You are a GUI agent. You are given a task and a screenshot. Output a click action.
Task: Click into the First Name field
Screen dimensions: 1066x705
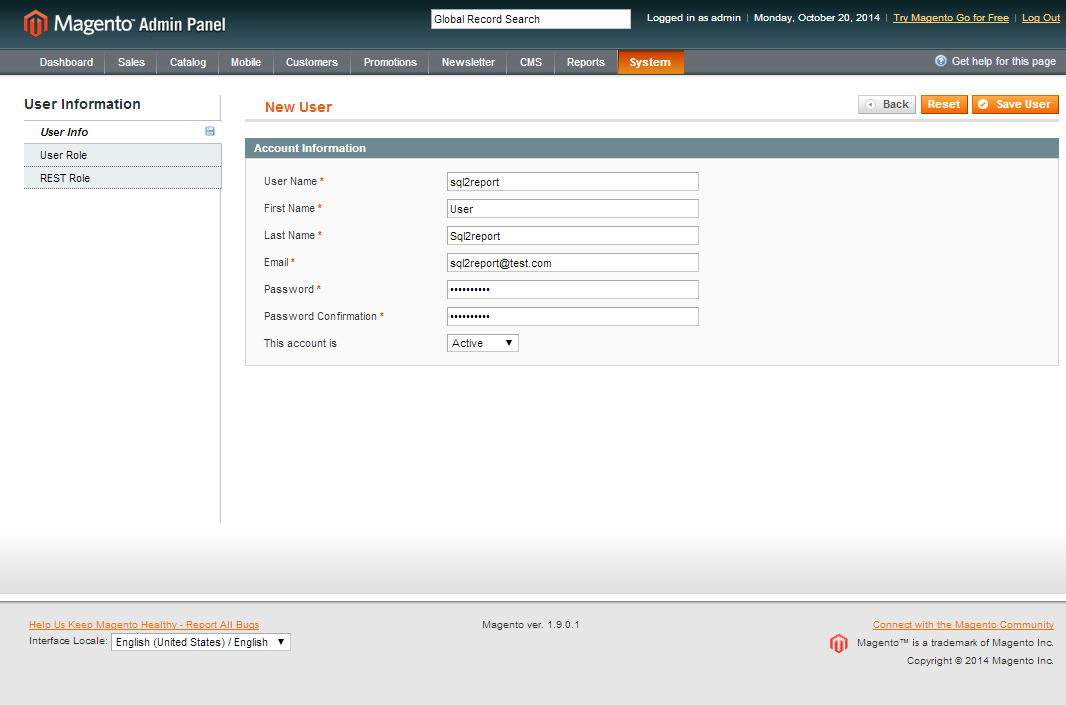572,209
